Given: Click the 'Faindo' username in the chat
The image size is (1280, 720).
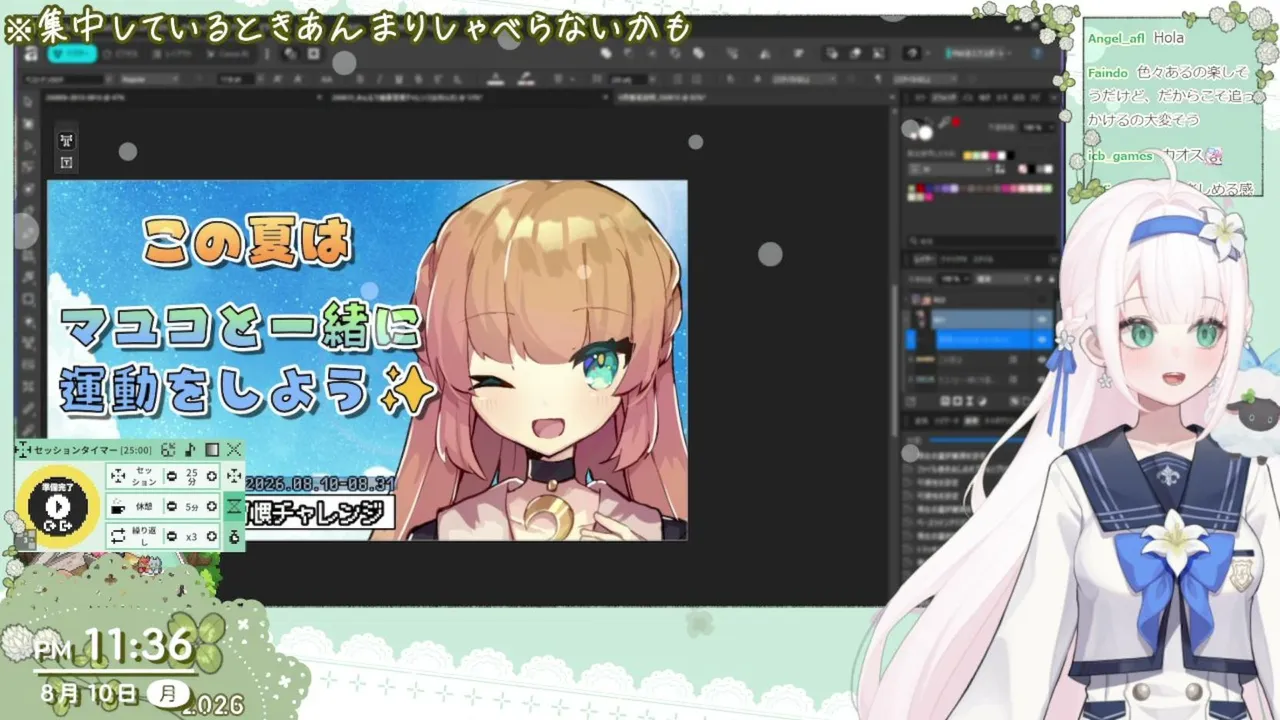Looking at the screenshot, I should pos(1108,73).
